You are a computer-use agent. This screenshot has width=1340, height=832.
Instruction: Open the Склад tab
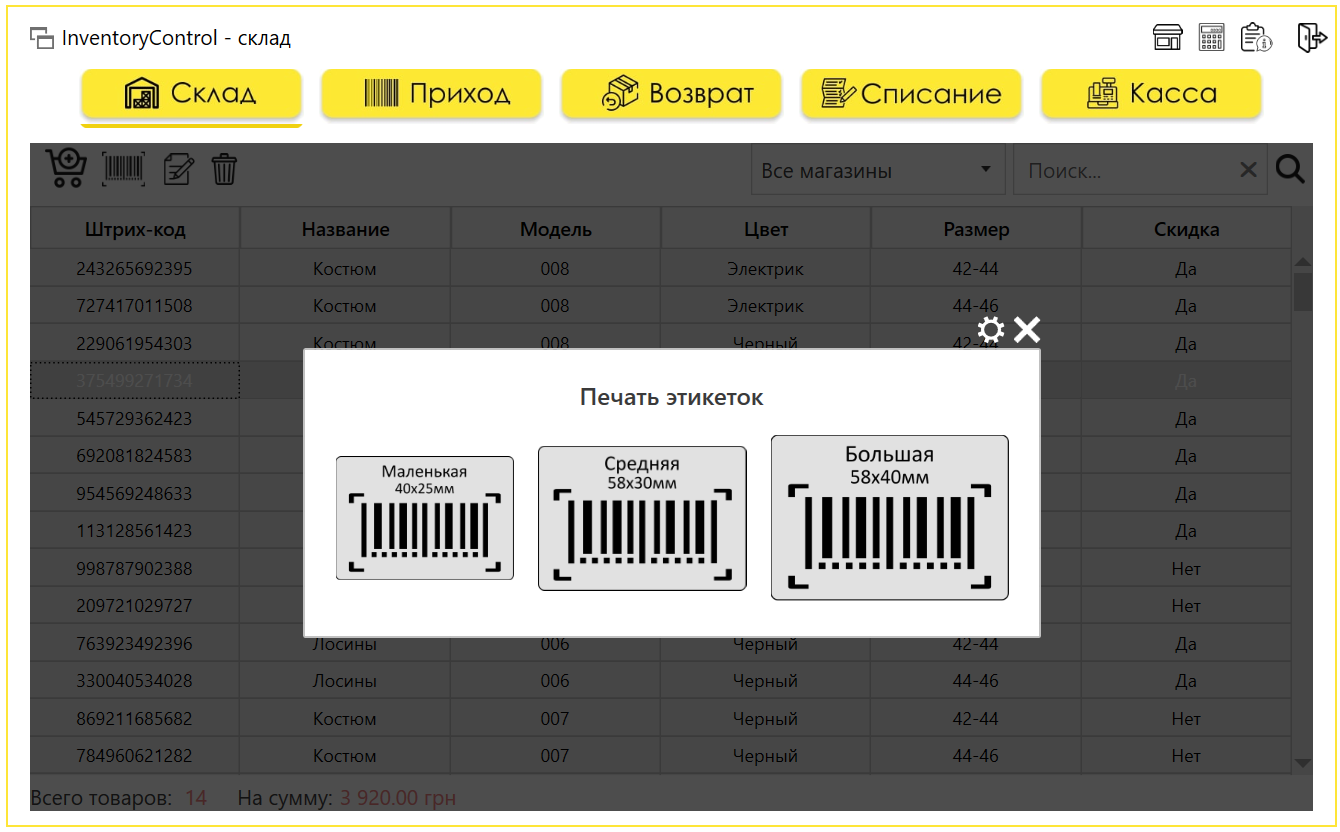pos(191,94)
